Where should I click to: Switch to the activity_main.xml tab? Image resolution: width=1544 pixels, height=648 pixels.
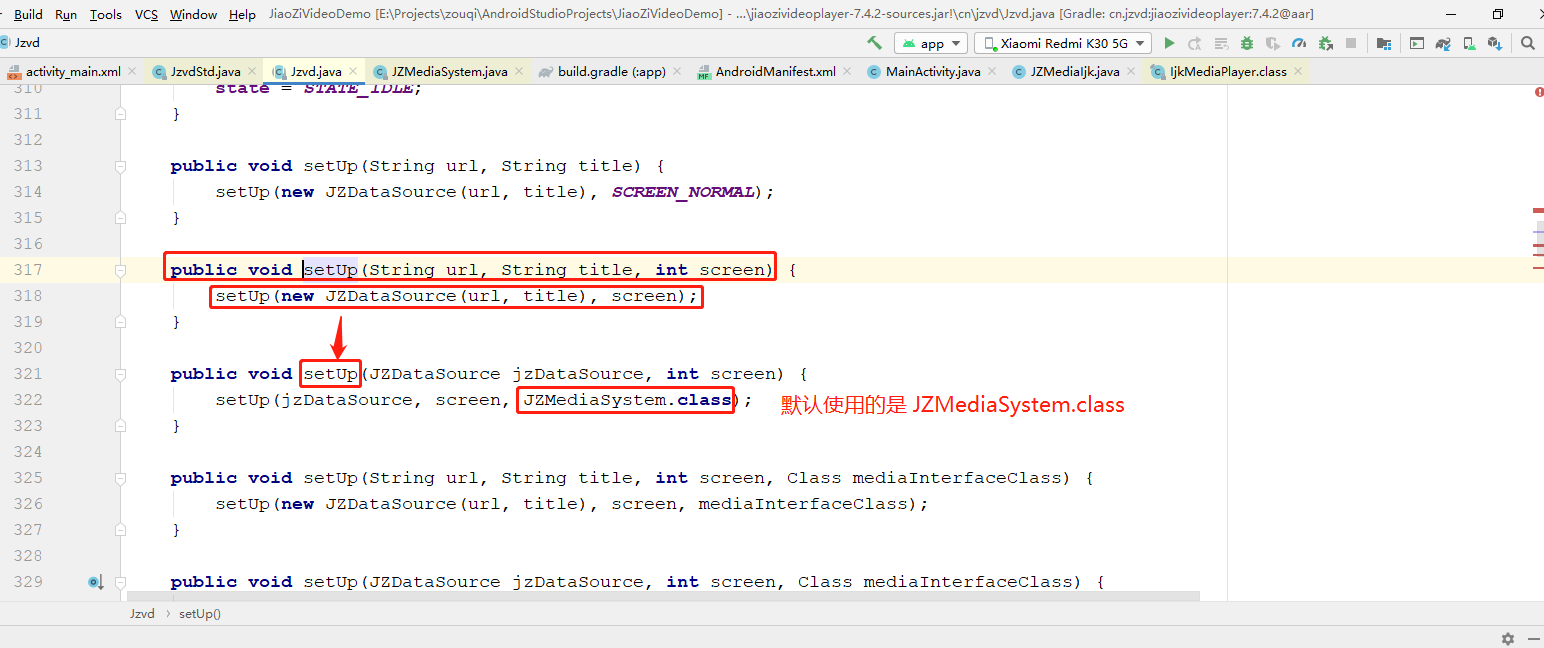(73, 72)
